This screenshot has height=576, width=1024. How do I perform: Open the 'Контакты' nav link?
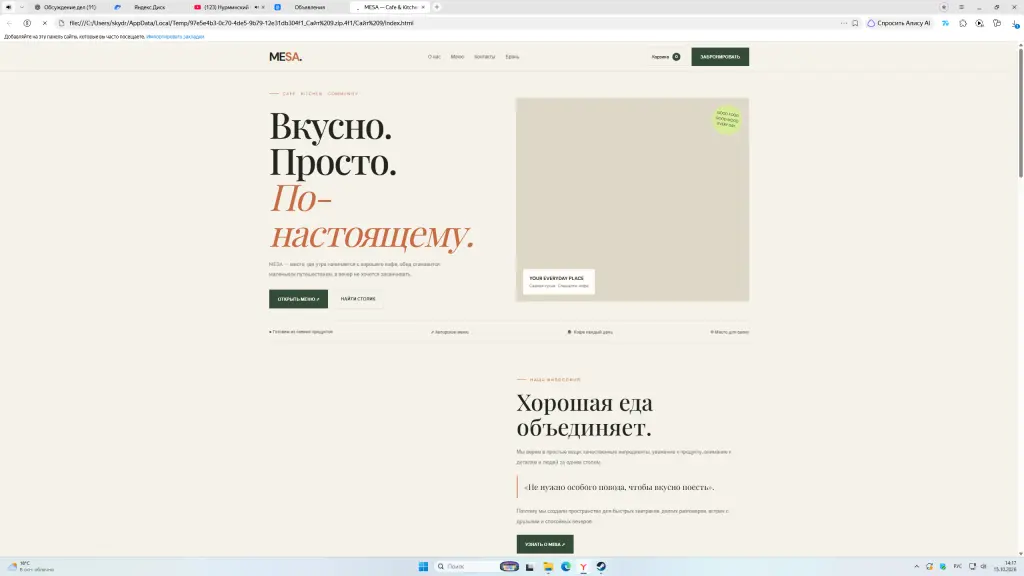[x=485, y=57]
